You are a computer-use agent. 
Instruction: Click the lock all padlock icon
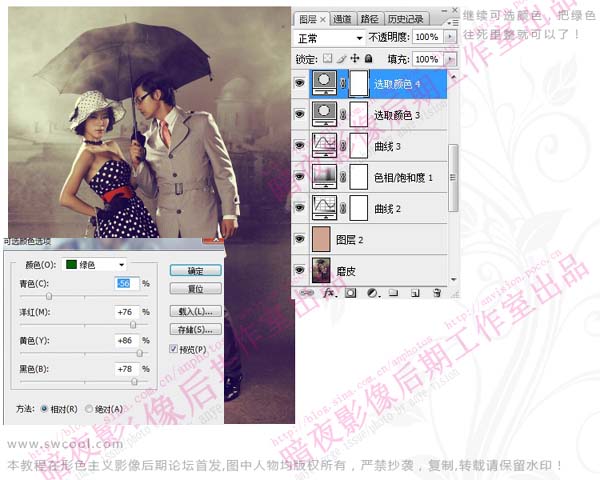[369, 58]
